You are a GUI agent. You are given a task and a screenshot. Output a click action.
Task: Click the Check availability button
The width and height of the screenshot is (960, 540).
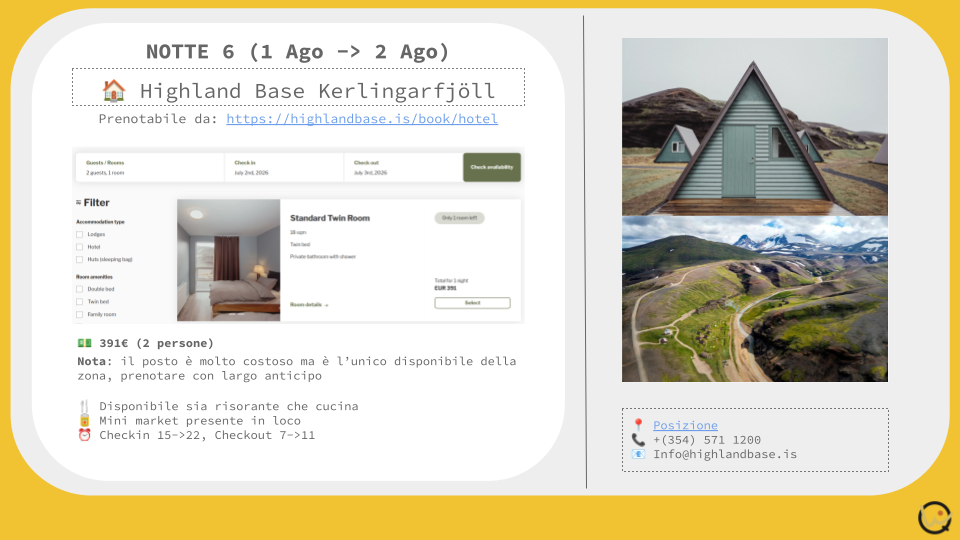coord(492,167)
